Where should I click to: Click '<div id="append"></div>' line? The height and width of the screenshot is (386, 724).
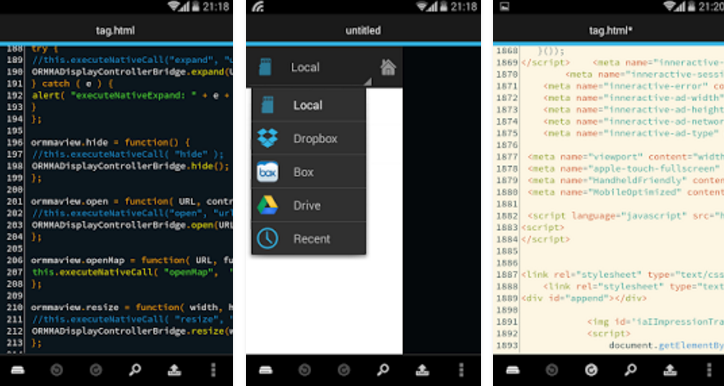point(584,298)
